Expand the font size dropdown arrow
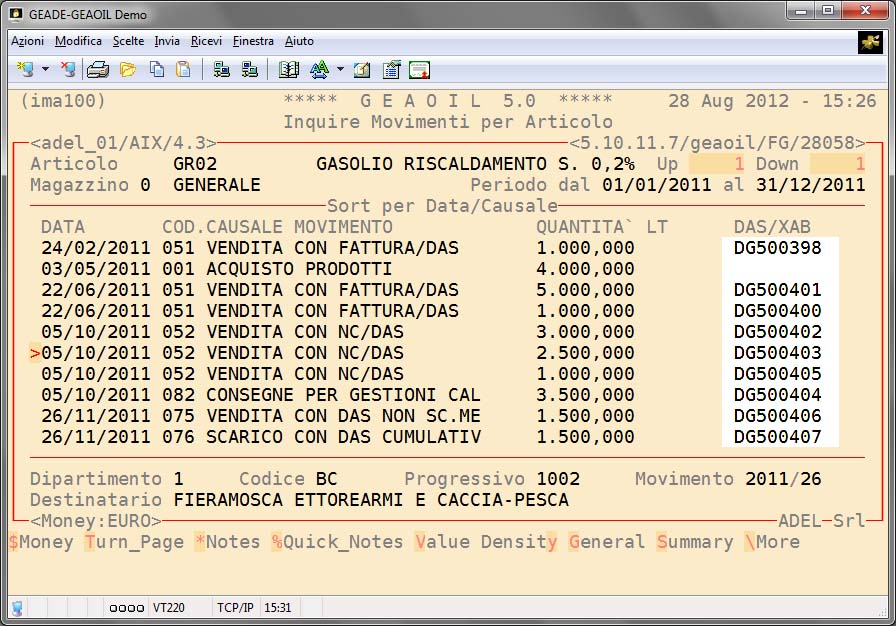This screenshot has width=896, height=626. [x=340, y=69]
